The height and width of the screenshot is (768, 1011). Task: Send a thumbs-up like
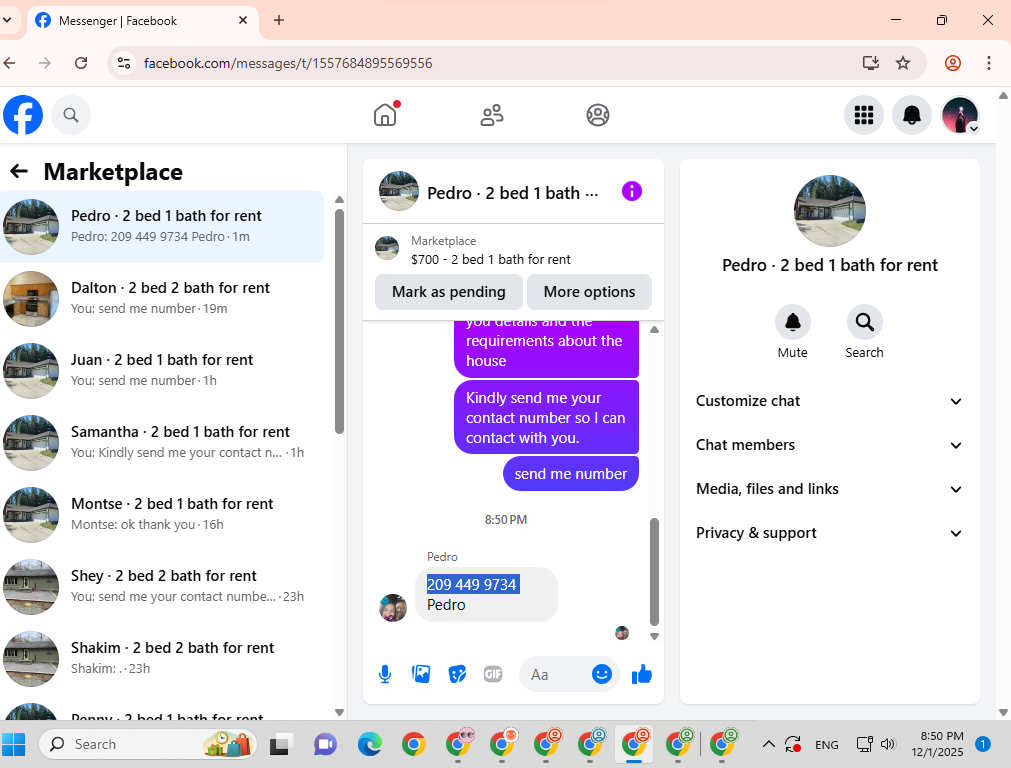642,674
